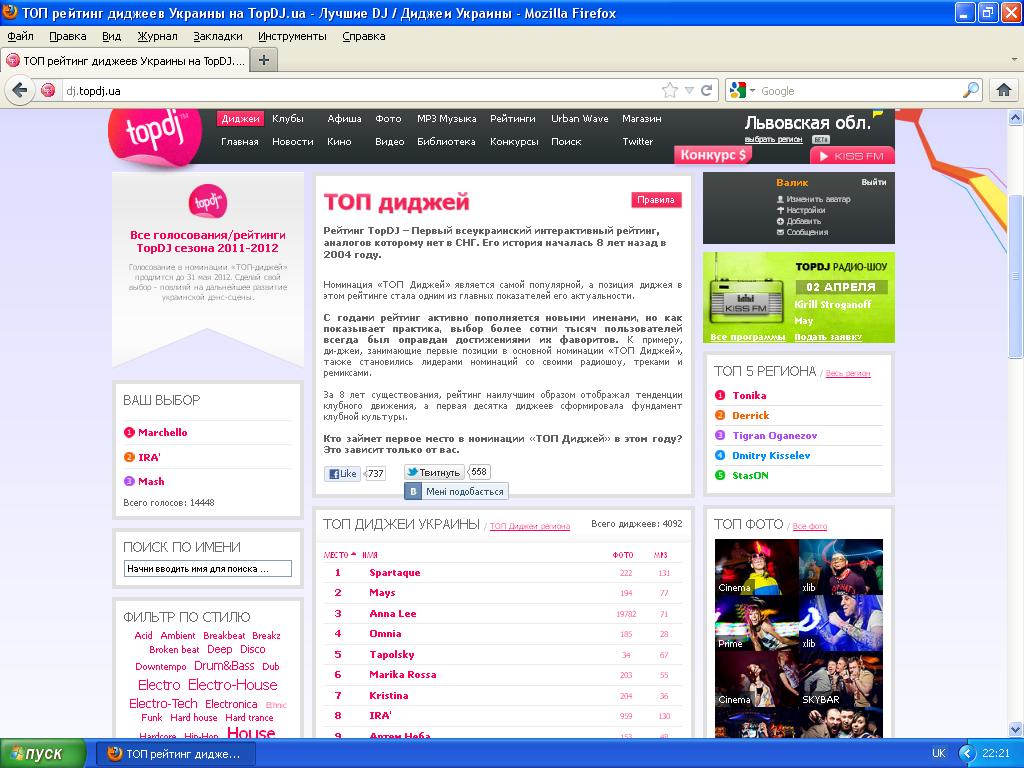Click выбрать регион link
This screenshot has height=768, width=1024.
click(x=773, y=139)
